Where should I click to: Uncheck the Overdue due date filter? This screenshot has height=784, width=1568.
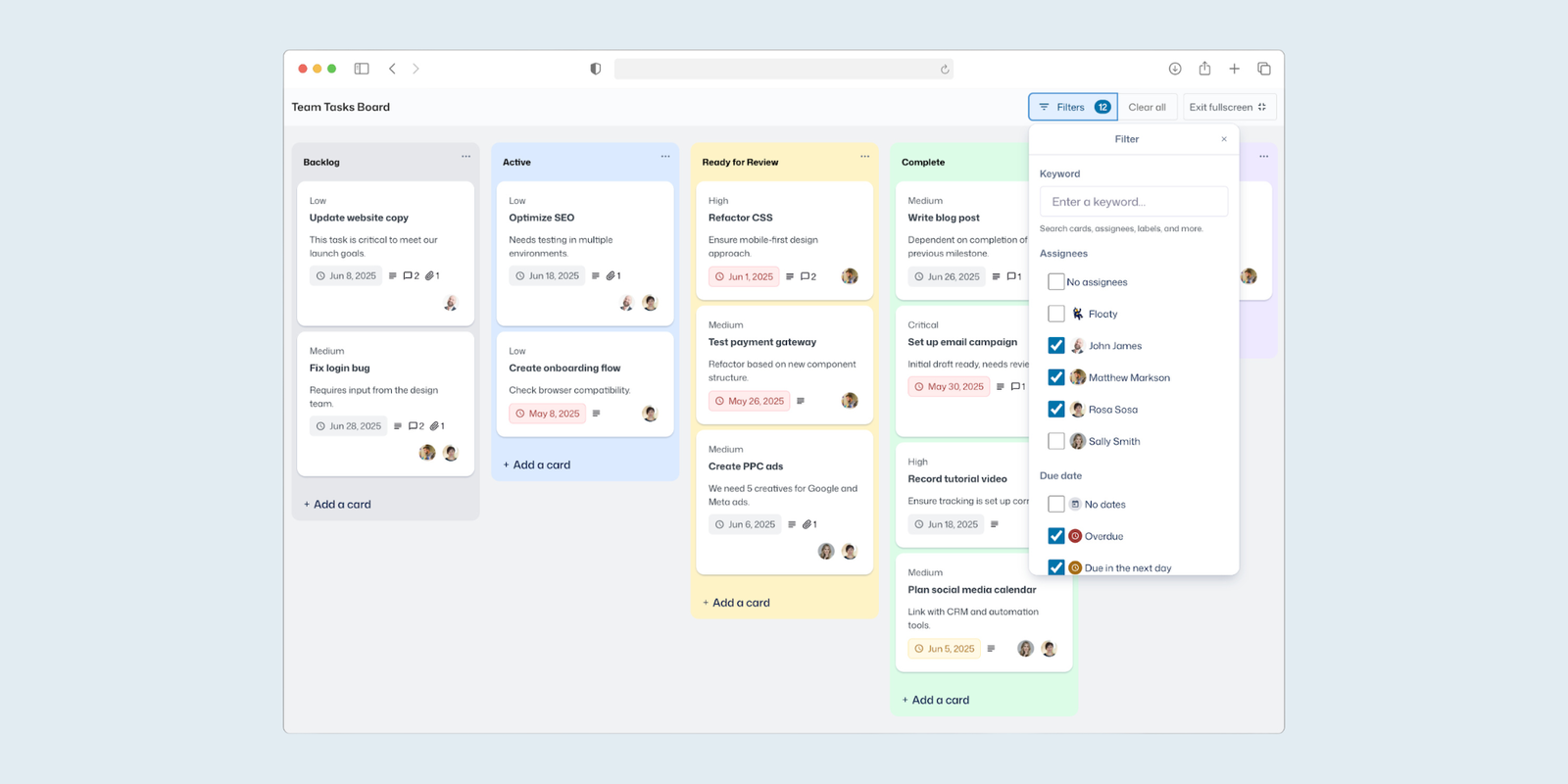click(x=1056, y=536)
